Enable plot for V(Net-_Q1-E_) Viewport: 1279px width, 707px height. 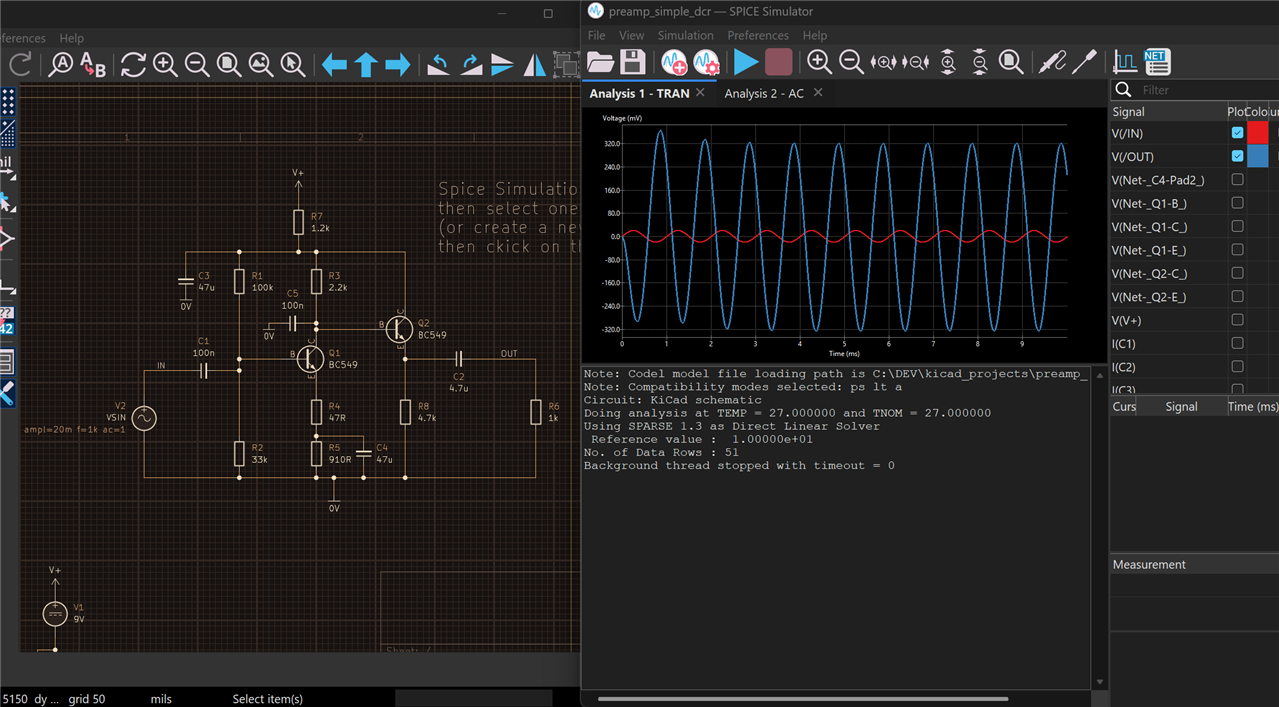coord(1237,250)
